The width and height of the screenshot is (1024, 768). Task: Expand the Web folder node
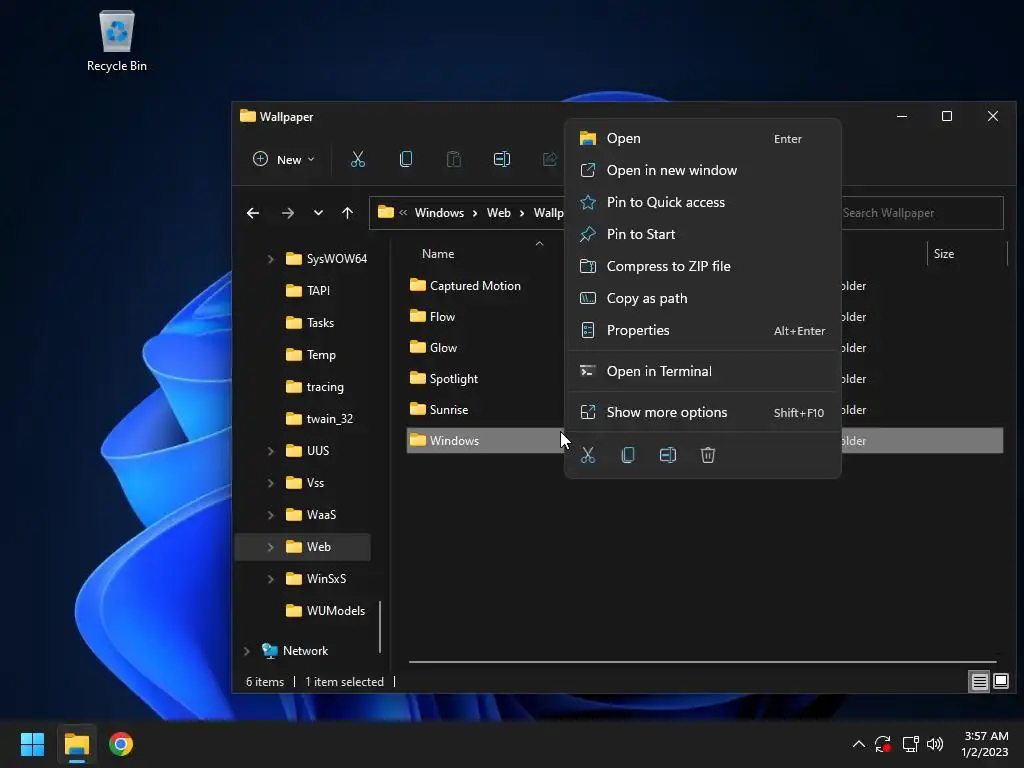coord(270,547)
